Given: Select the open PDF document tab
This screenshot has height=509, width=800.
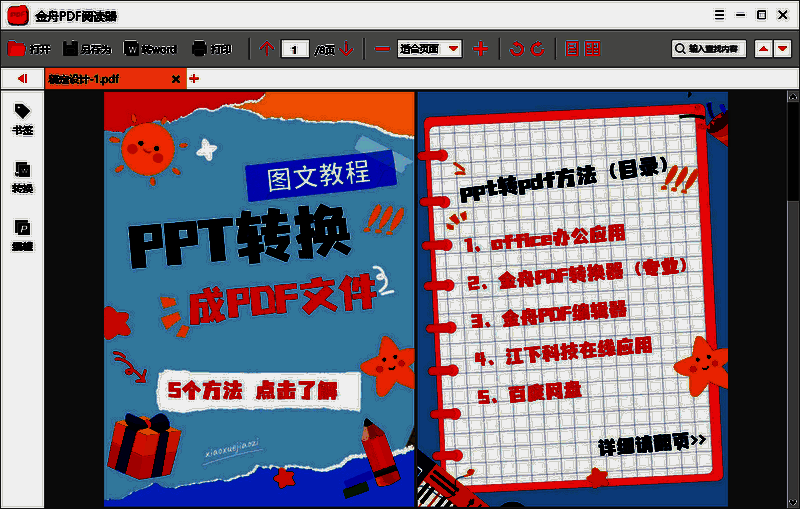Looking at the screenshot, I should [115, 79].
